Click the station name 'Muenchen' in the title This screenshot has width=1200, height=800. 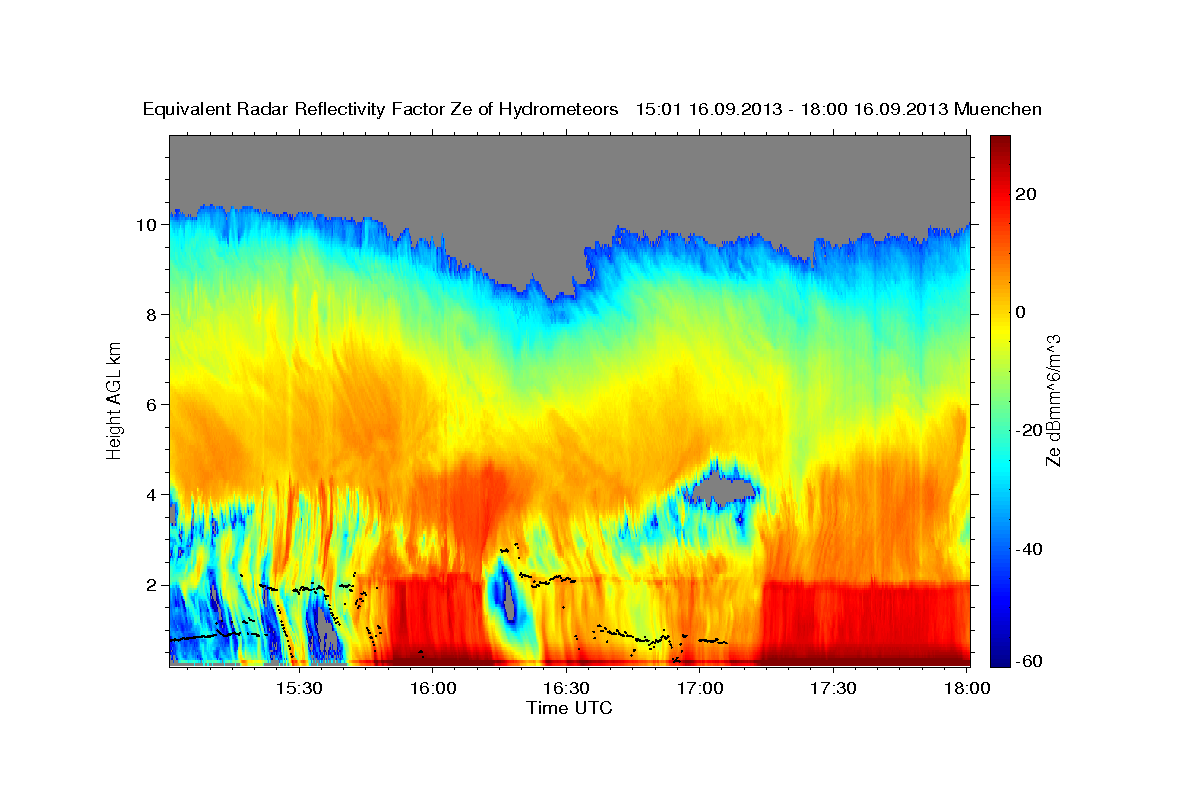point(998,110)
